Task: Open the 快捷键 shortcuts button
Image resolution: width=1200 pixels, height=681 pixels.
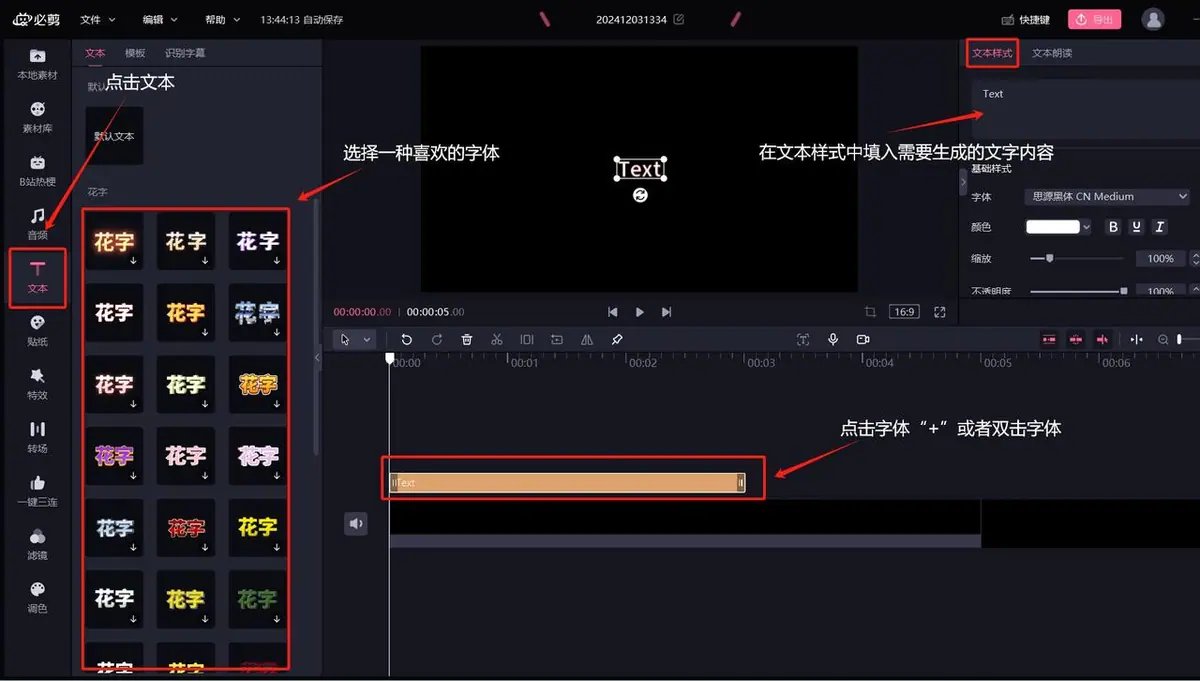Action: 1026,19
